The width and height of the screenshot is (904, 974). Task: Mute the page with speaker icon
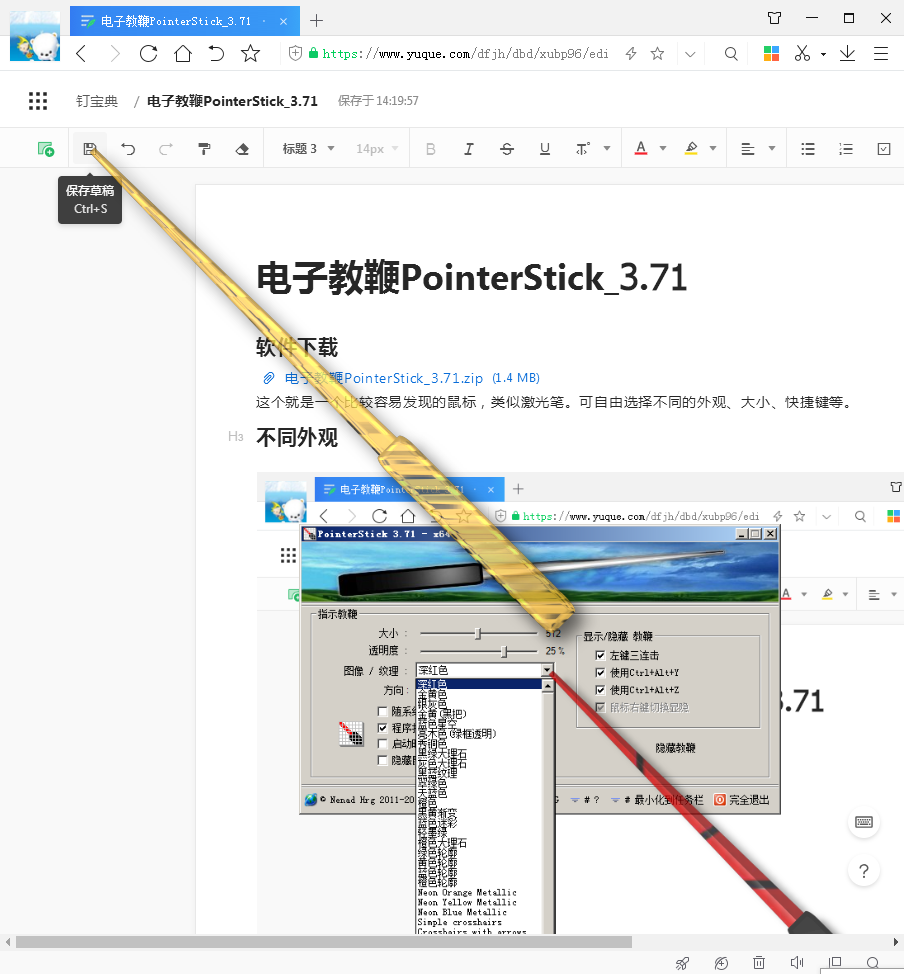pyautogui.click(x=797, y=963)
